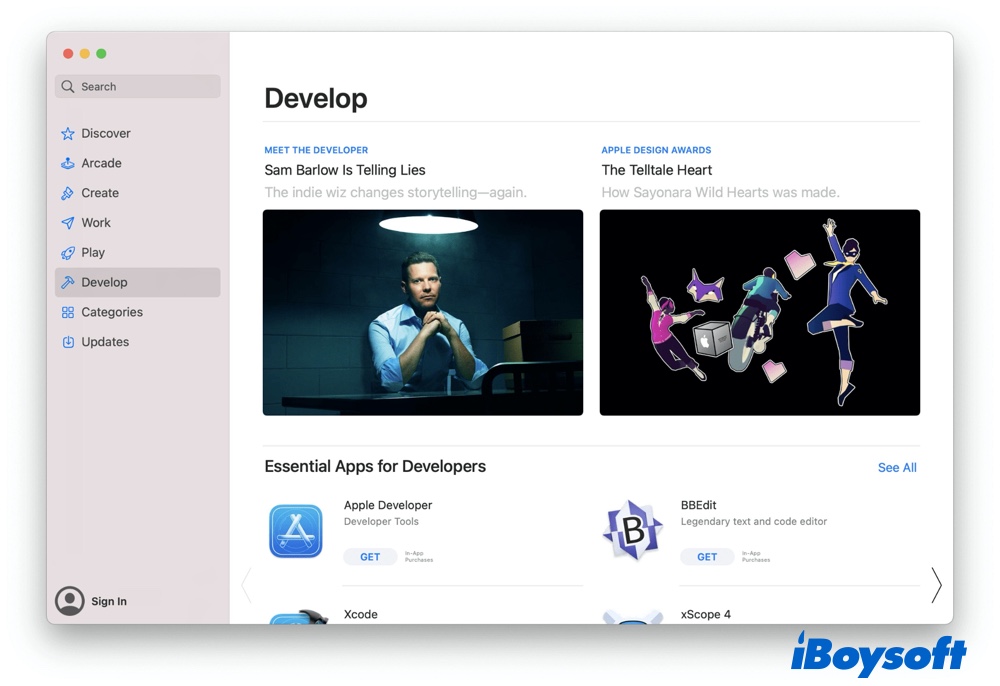Image resolution: width=1000 pixels, height=686 pixels.
Task: Click the Discover star icon in sidebar
Action: point(68,134)
